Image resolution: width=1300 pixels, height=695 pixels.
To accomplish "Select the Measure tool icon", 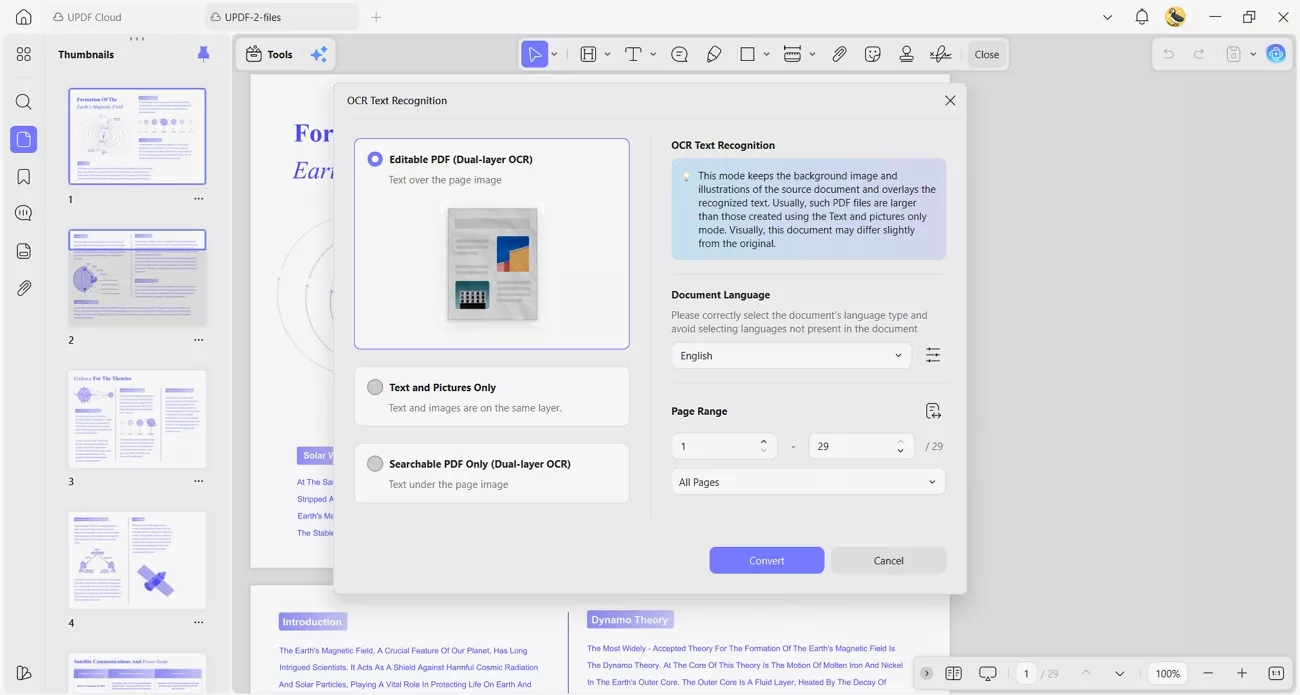I will point(792,54).
